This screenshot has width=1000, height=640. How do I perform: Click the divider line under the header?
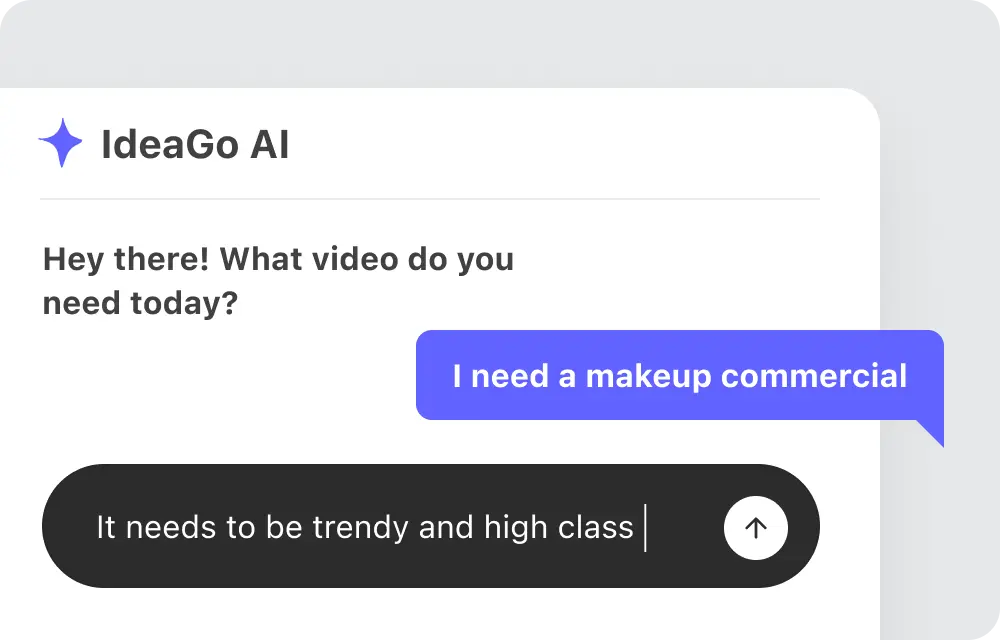click(430, 199)
